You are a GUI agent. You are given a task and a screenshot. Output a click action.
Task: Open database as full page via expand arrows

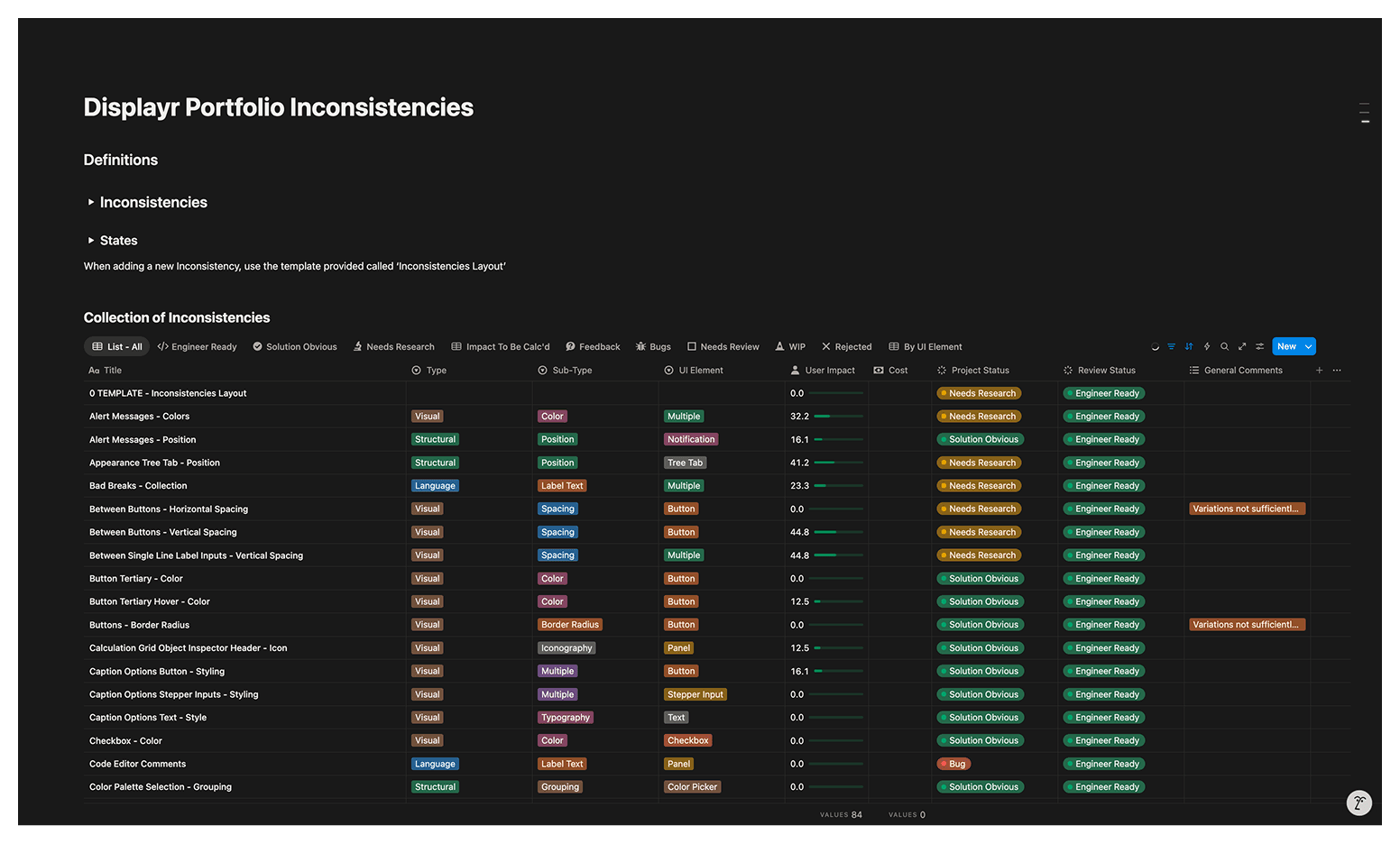(1242, 346)
